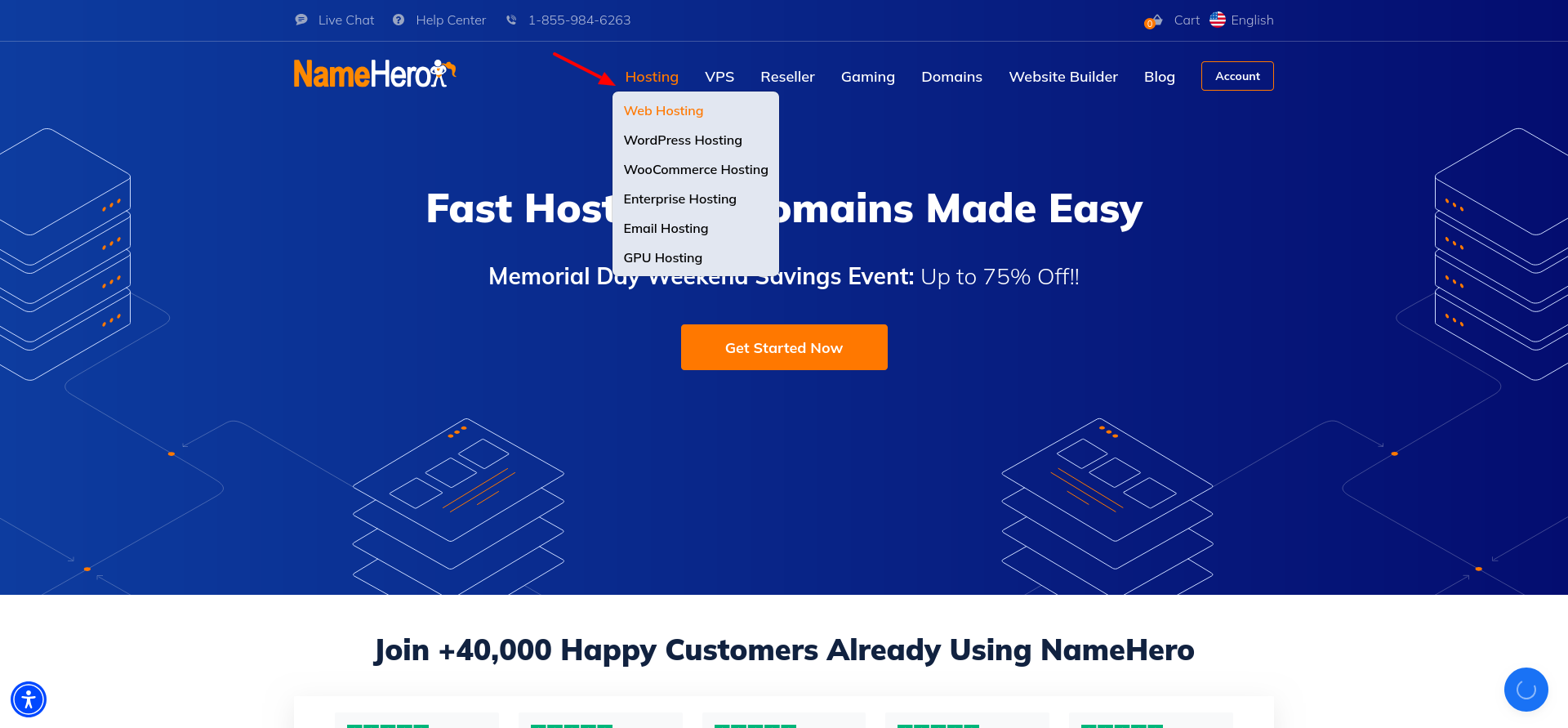Open the Cart link
1568x728 pixels.
coord(1187,20)
